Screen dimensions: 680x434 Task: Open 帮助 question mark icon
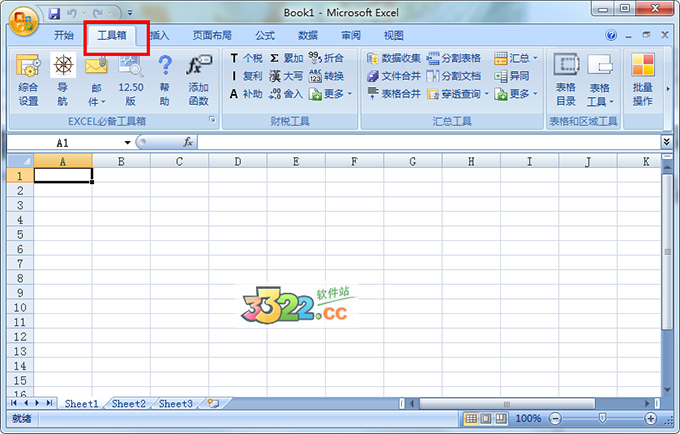[165, 80]
